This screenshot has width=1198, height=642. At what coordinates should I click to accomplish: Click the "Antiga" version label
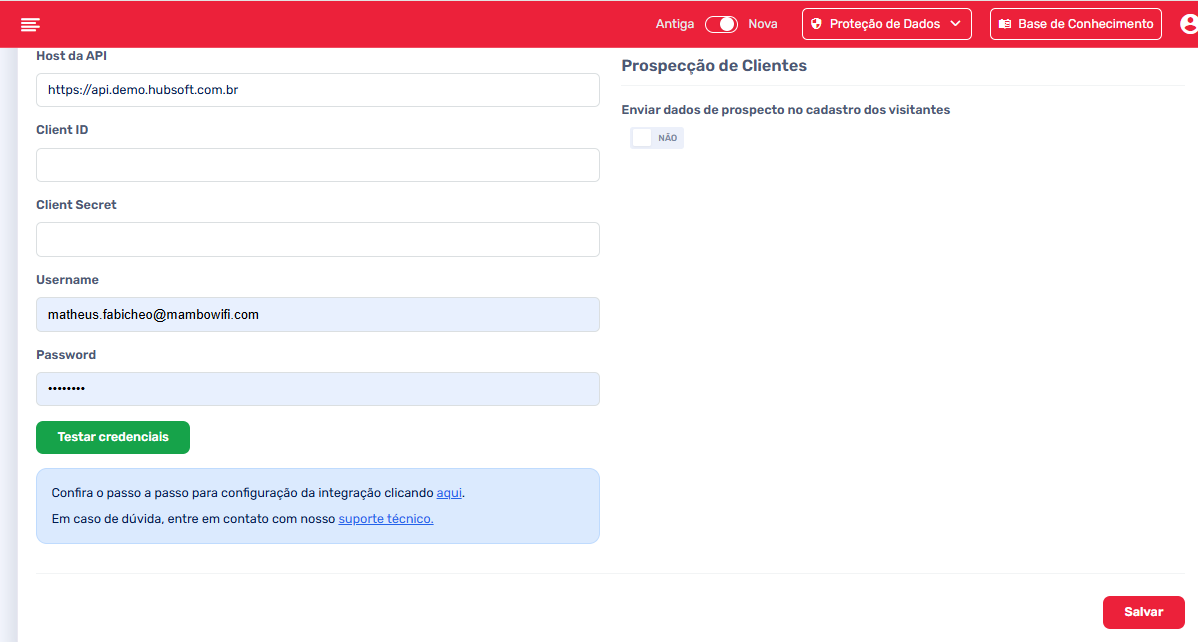pos(676,24)
